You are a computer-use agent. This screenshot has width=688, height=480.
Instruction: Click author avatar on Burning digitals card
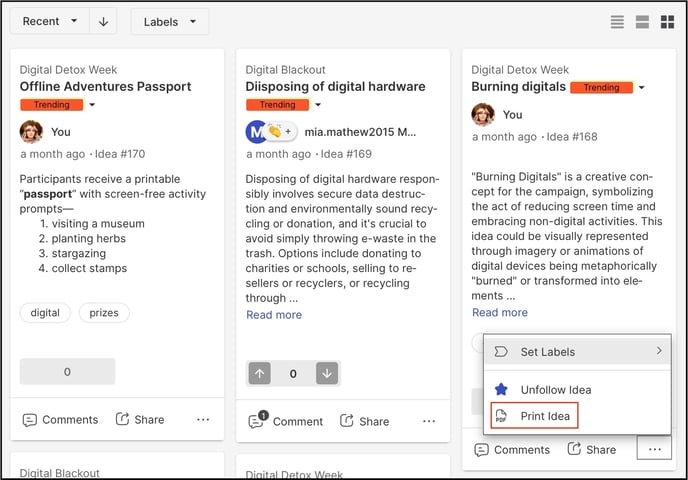tap(483, 115)
